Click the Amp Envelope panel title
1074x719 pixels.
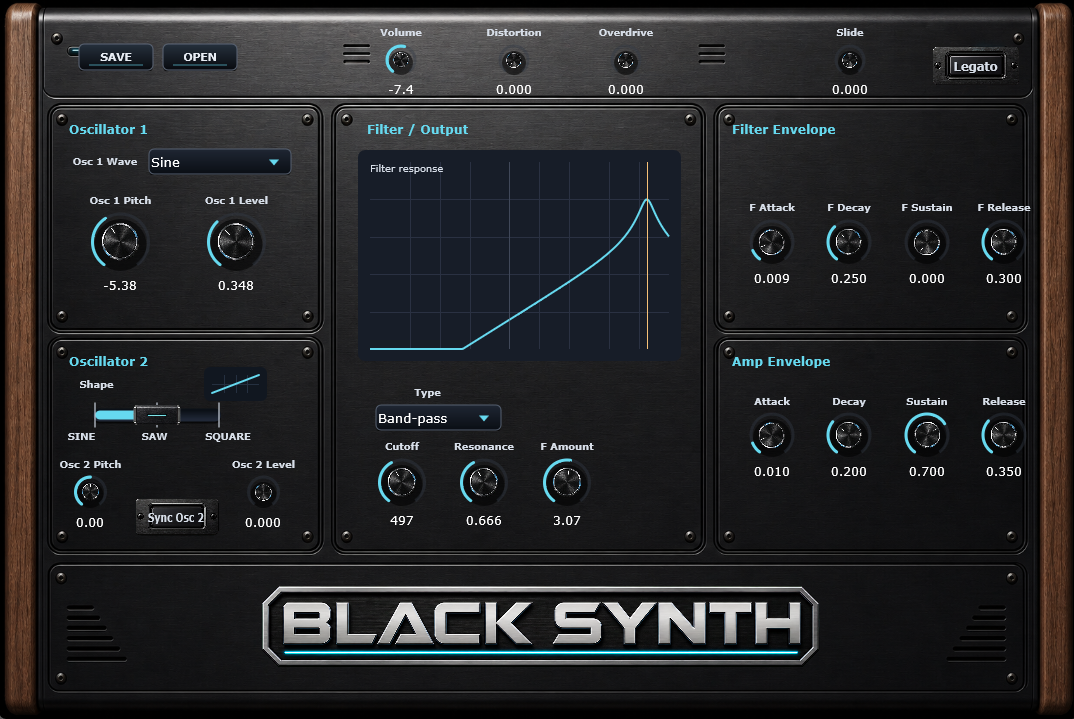[781, 362]
